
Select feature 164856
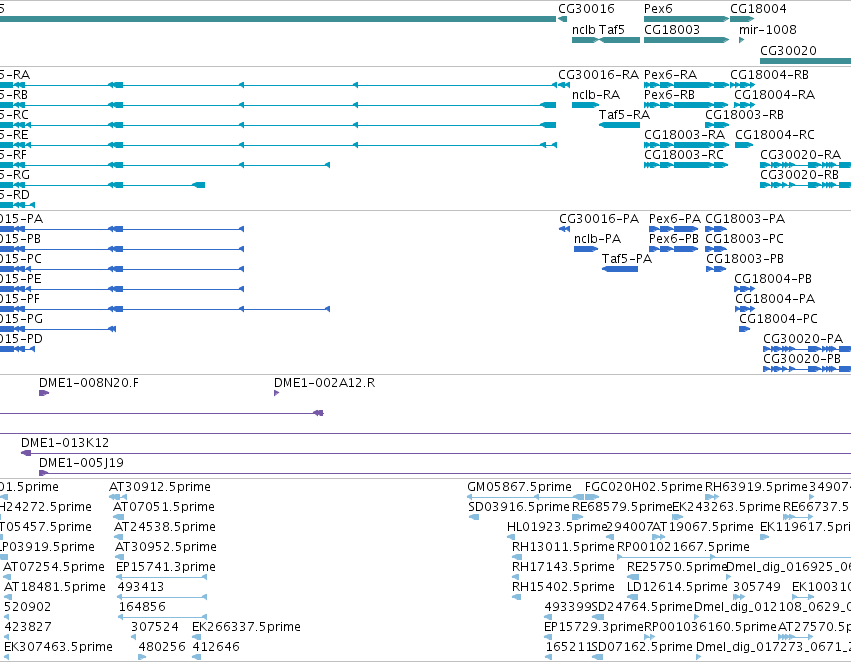142,607
